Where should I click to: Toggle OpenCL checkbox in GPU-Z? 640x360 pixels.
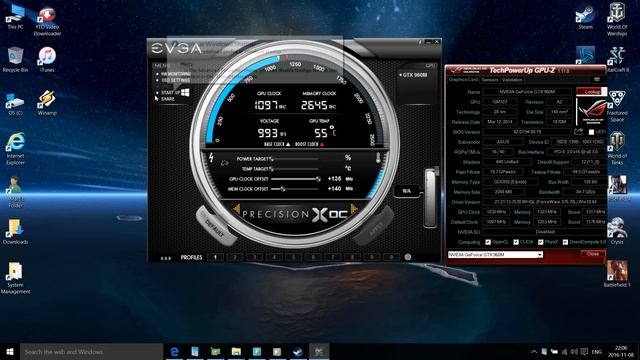[x=488, y=242]
